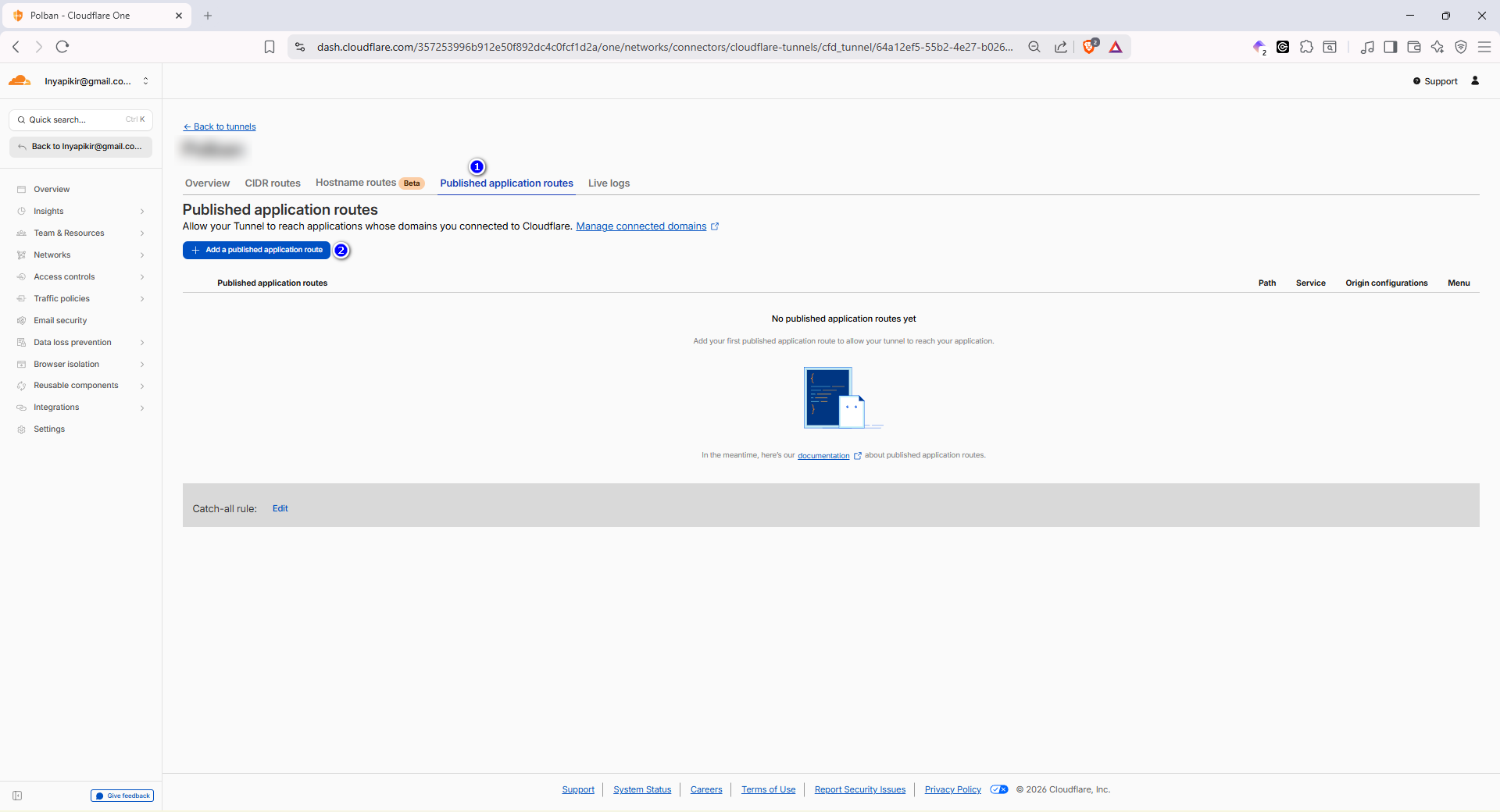
Task: Click the Access controls icon
Action: coord(21,277)
